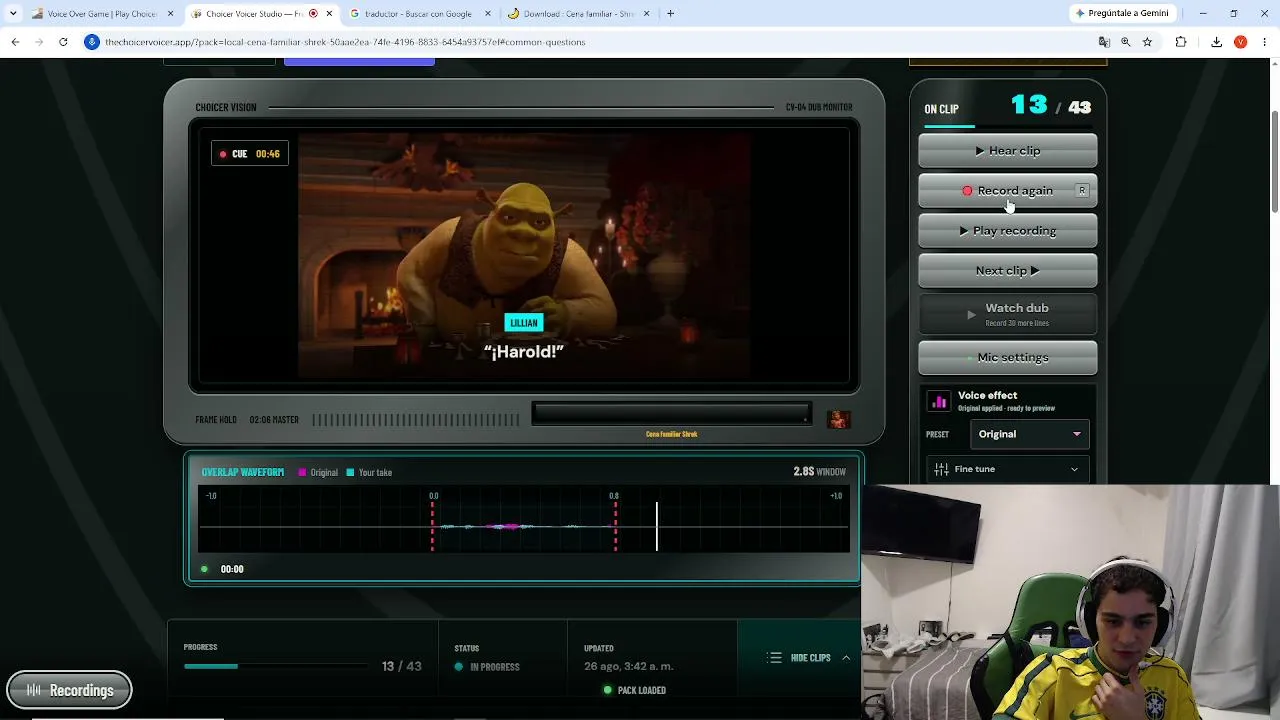Click the ¡Harold! subtitle line

click(x=524, y=352)
